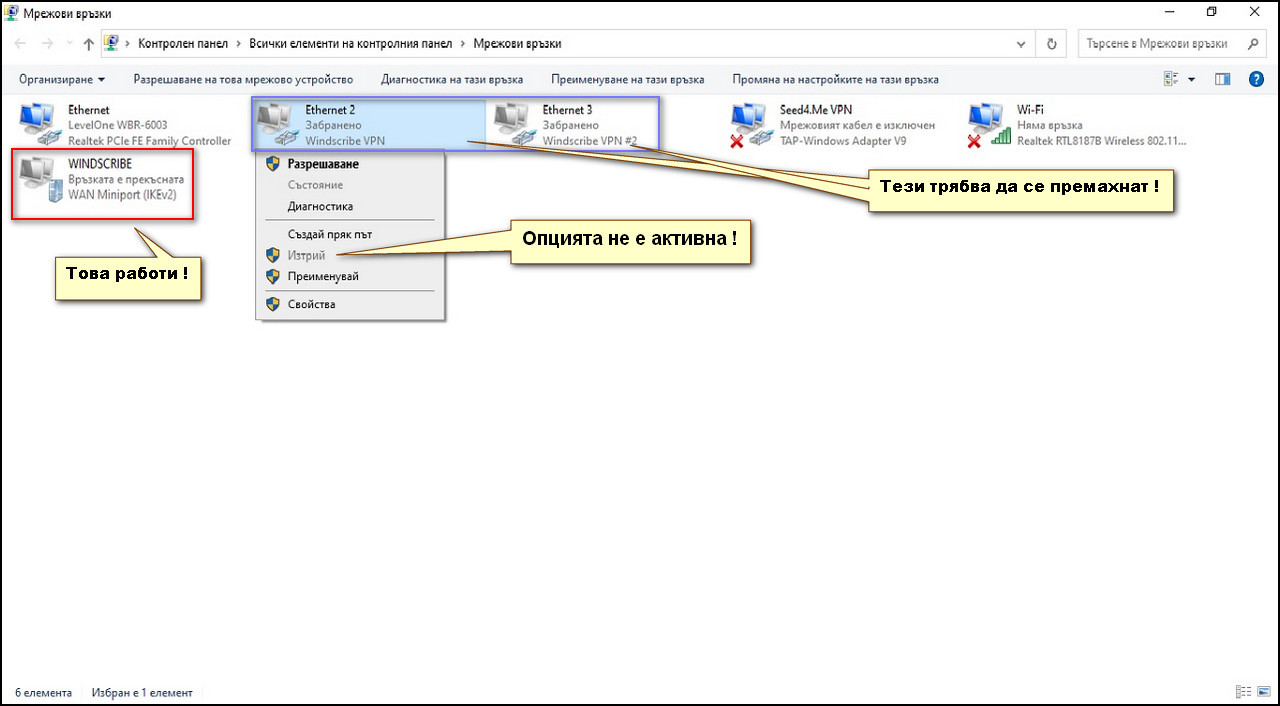1280x706 pixels.
Task: Click Всички елементи на контролния панел breadcrumb
Action: click(x=351, y=44)
